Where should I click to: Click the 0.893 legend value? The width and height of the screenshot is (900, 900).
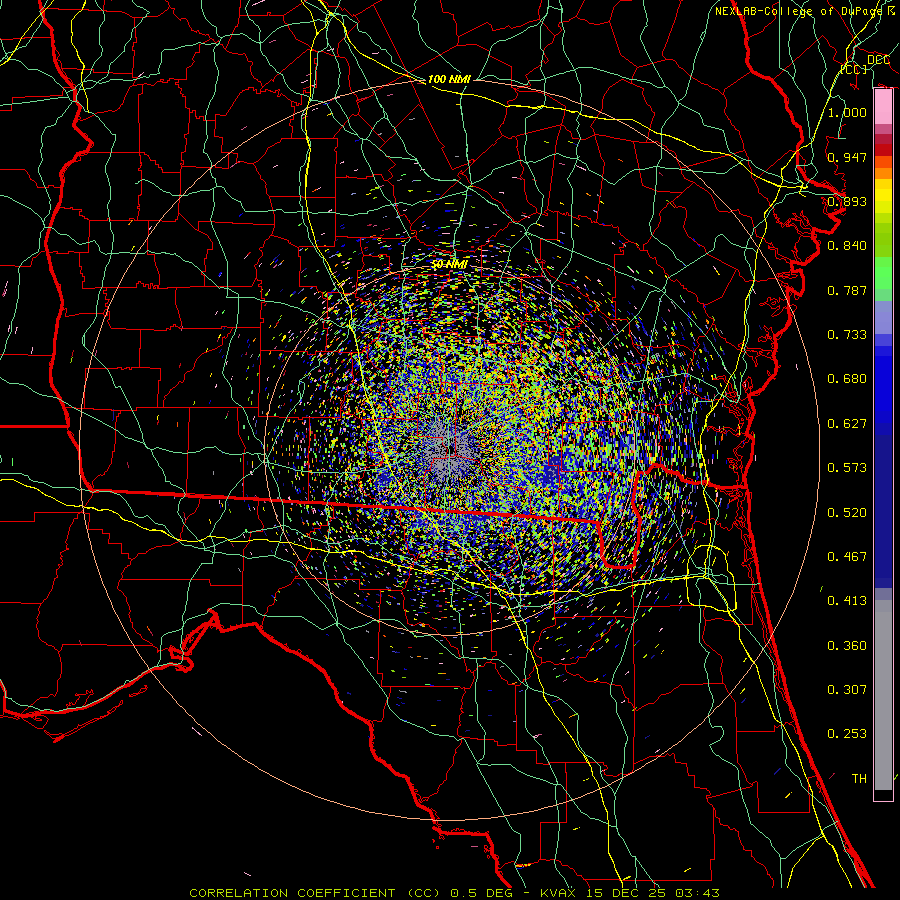click(x=847, y=201)
